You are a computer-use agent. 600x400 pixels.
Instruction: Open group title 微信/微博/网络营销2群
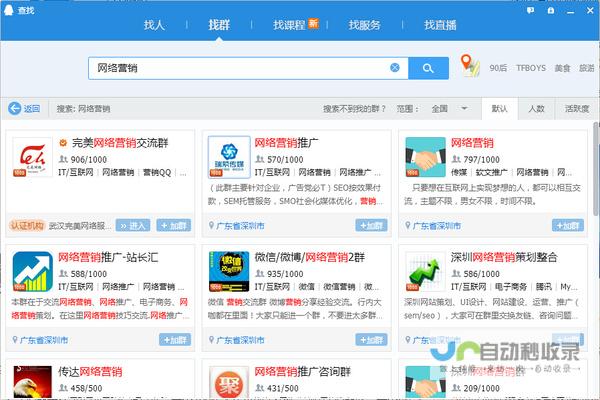click(x=310, y=257)
